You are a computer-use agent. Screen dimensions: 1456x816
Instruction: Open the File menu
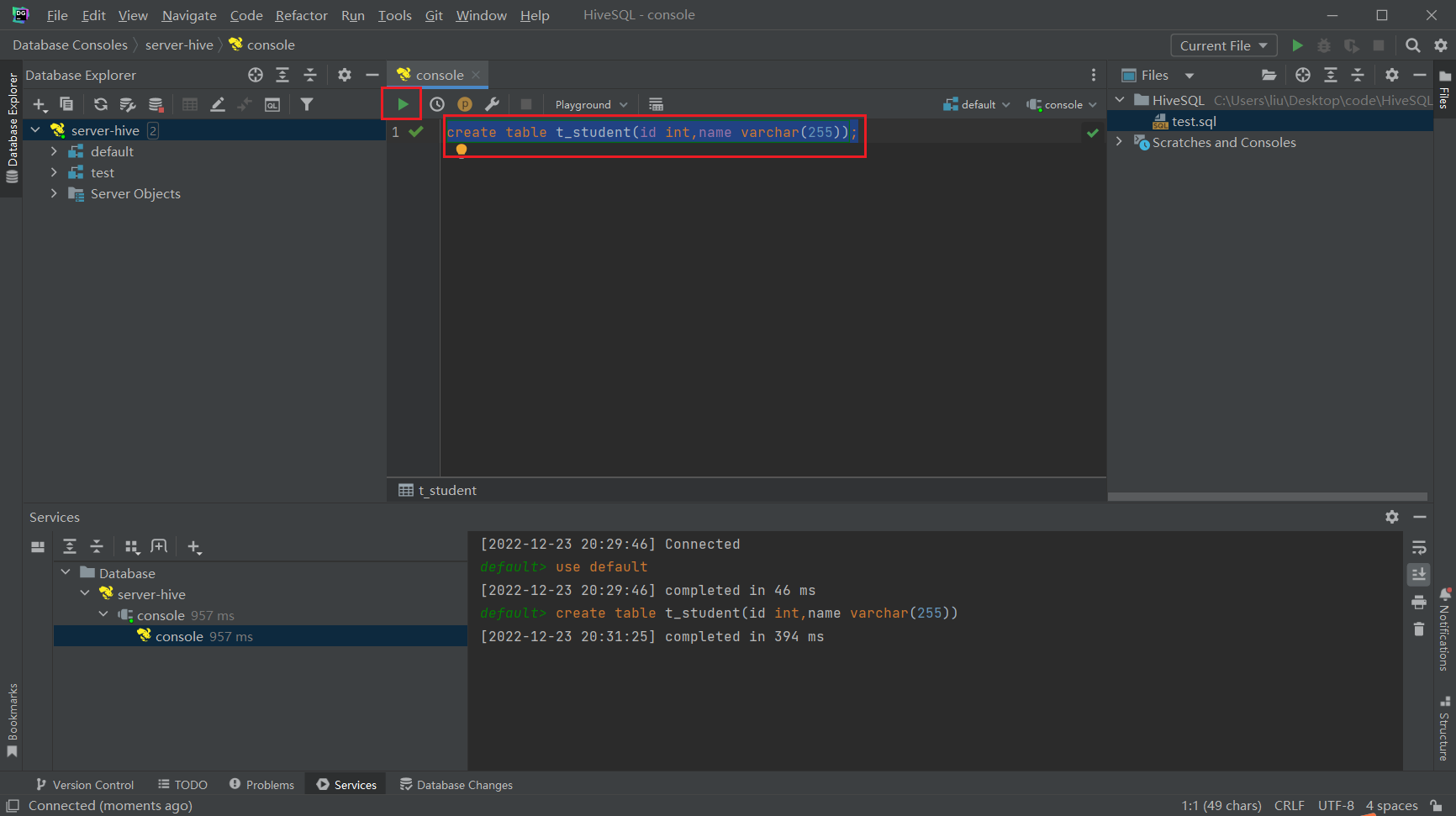point(57,15)
